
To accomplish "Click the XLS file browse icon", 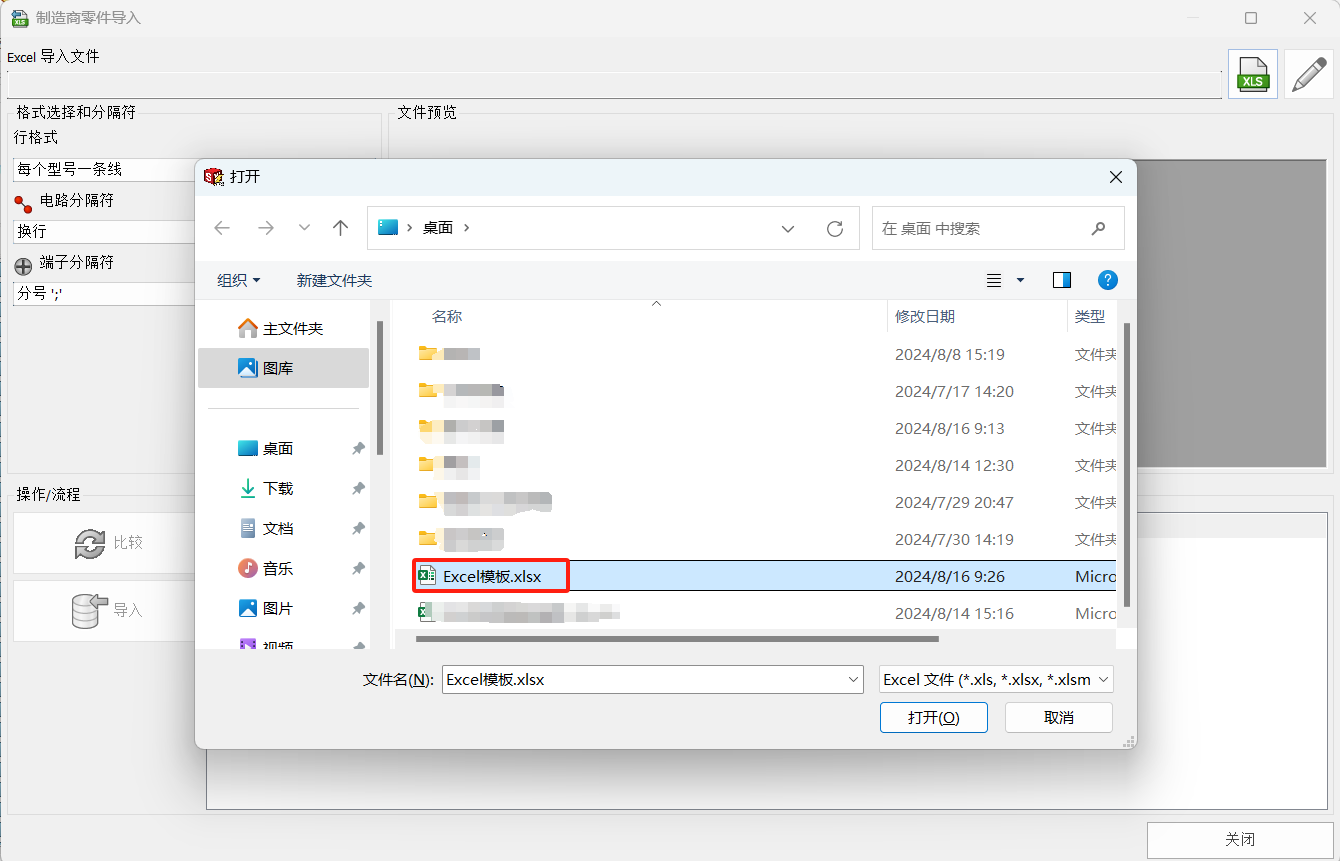I will 1252,74.
